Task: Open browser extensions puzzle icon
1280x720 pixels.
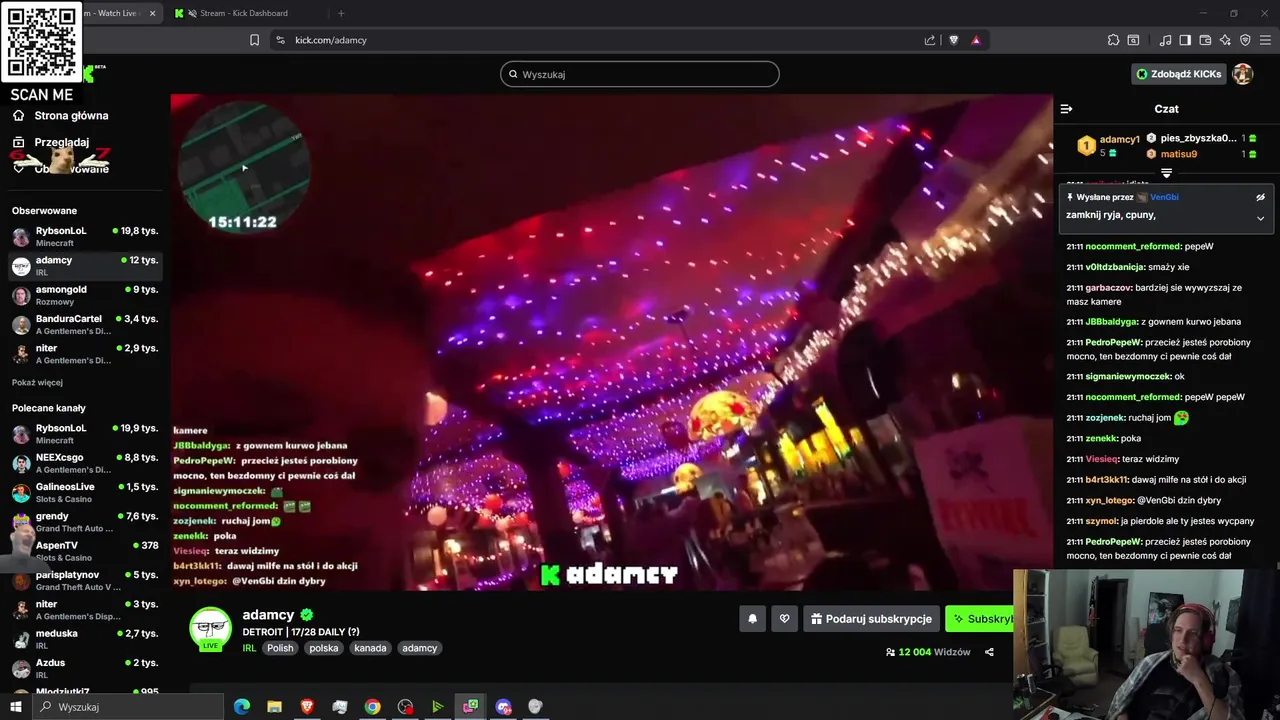Action: [1113, 40]
